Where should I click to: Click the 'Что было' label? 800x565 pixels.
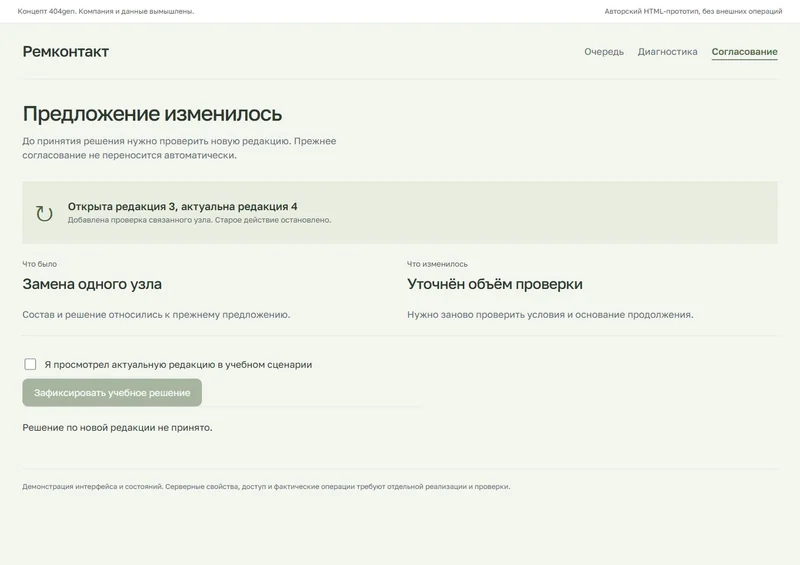[x=40, y=264]
